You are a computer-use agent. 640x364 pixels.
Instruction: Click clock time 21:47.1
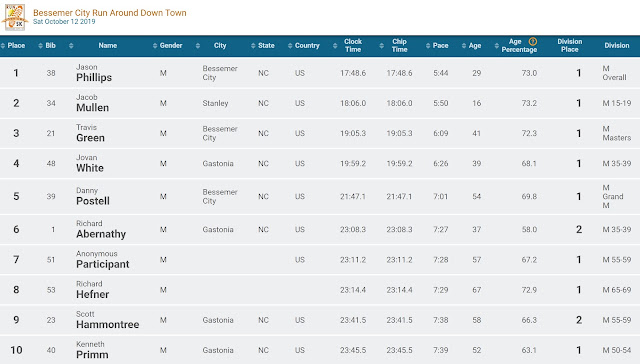point(353,197)
